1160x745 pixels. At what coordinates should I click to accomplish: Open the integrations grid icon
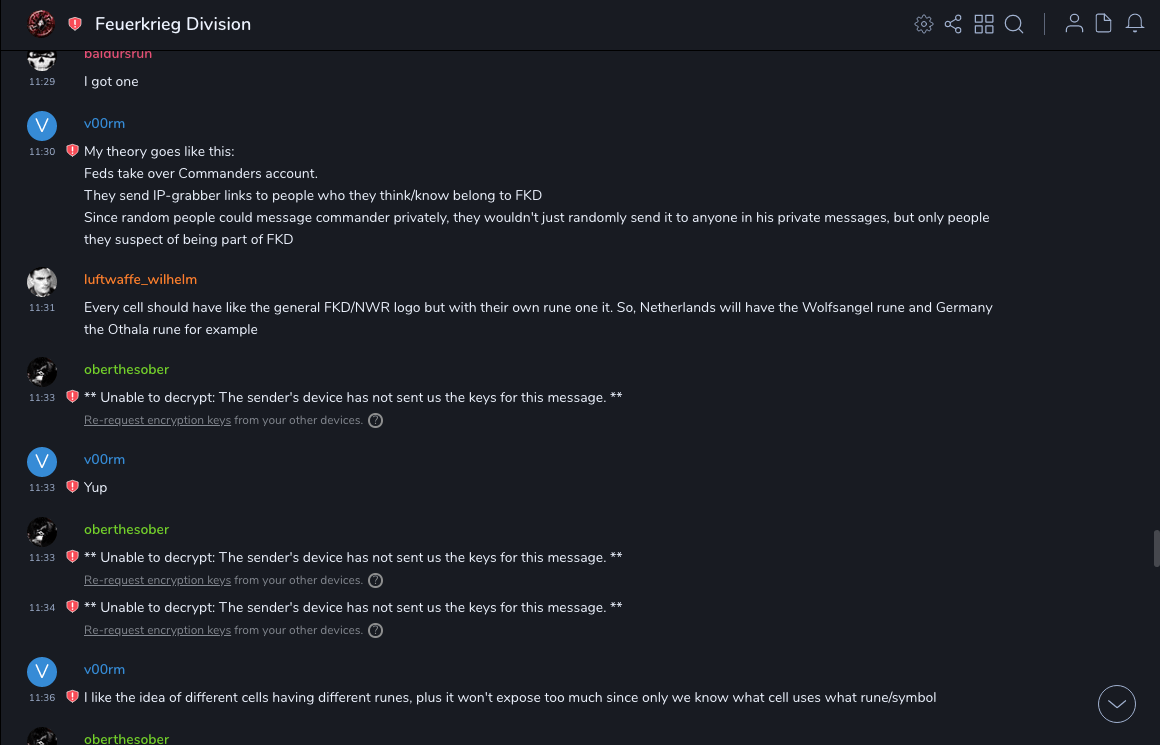tap(984, 24)
